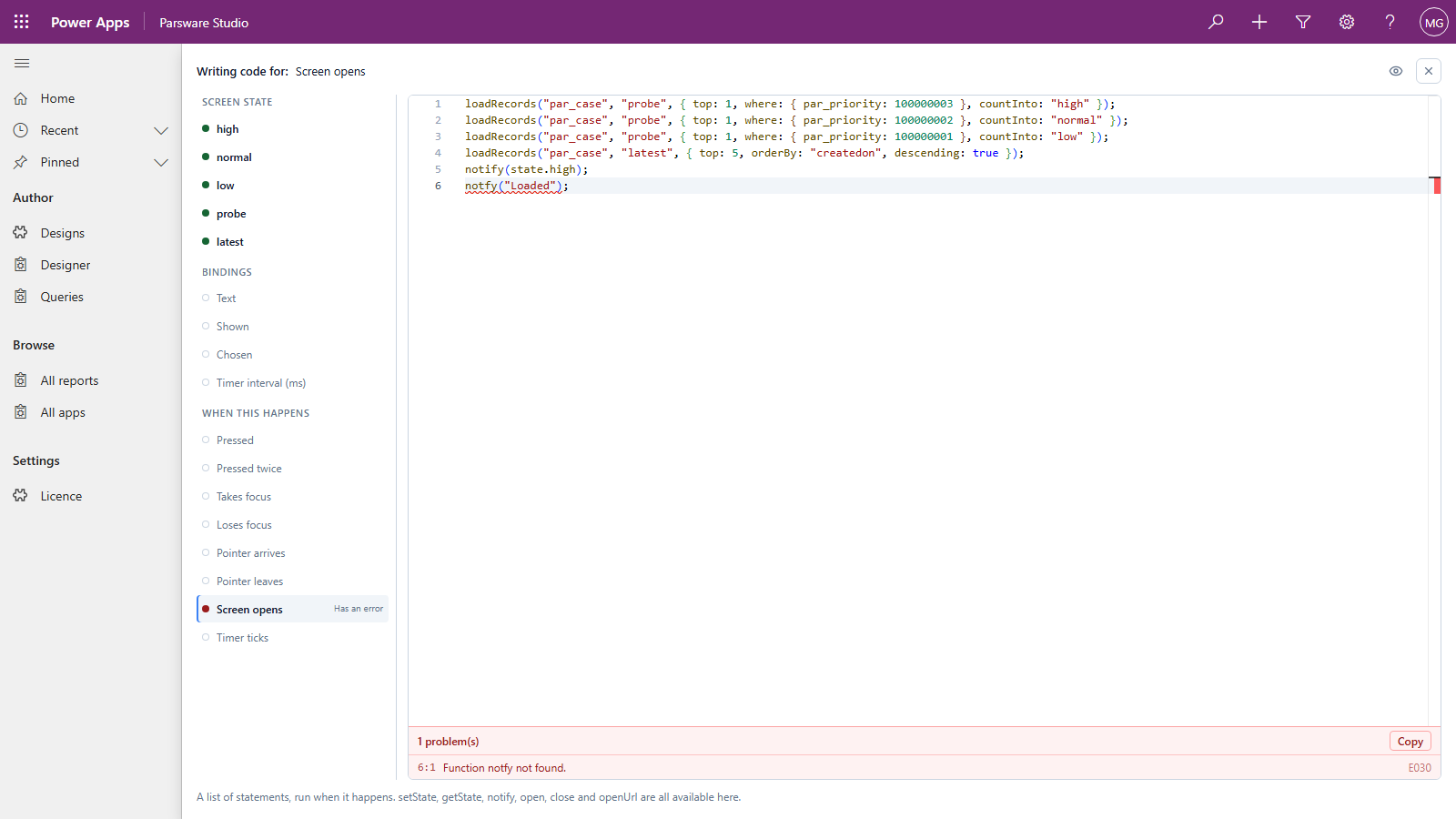This screenshot has height=819, width=1456.
Task: Expand the Pinned section chevron
Action: click(161, 162)
